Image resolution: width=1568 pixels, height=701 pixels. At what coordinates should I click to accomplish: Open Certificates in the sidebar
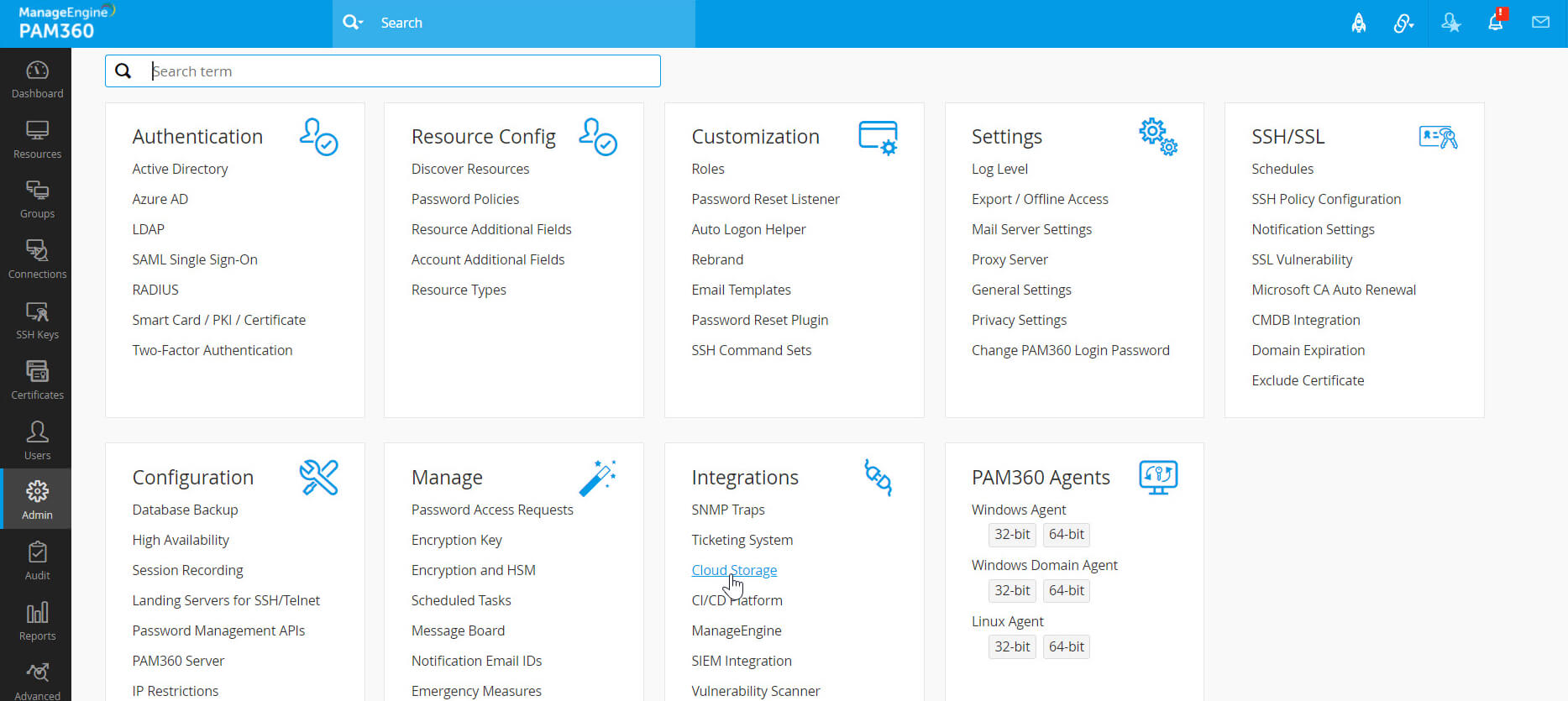(x=37, y=381)
